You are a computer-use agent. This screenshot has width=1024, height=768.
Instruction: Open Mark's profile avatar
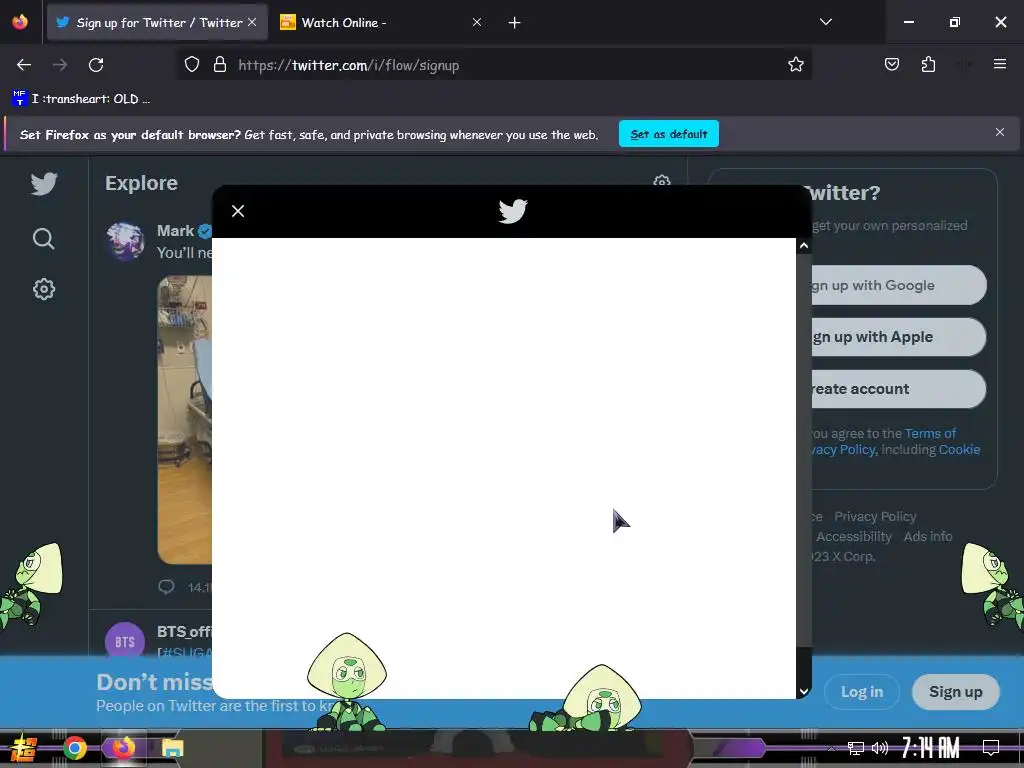(125, 241)
